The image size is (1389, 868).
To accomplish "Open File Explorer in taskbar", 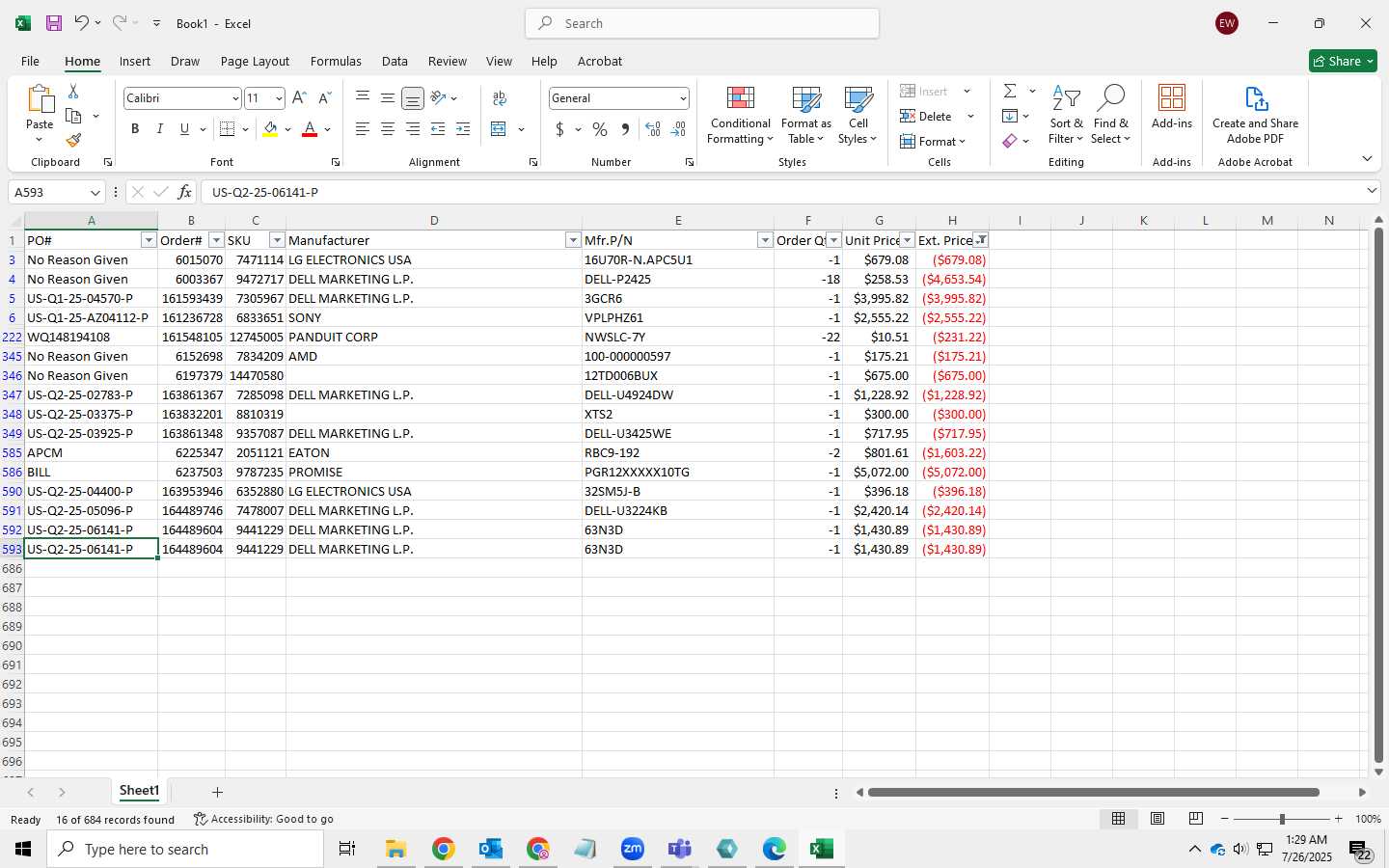I will [395, 849].
